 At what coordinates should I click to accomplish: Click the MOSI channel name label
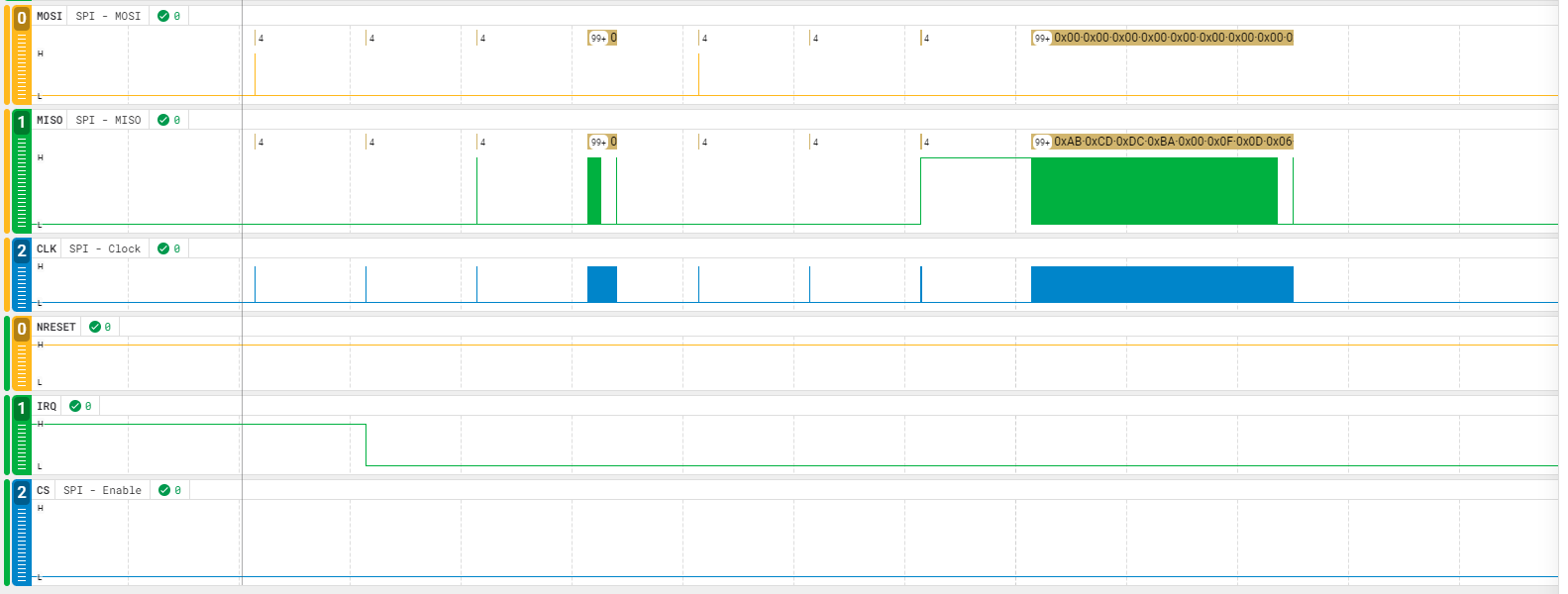tap(50, 16)
